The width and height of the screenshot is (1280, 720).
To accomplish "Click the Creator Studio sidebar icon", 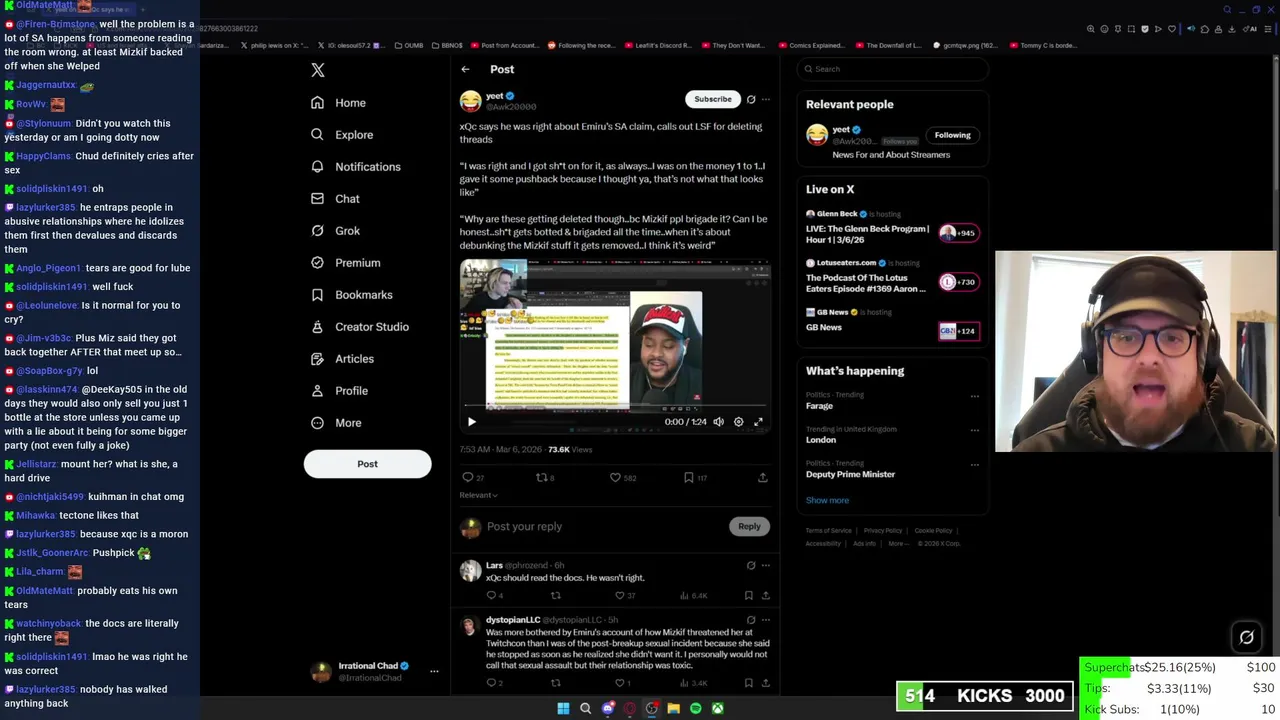I will [317, 327].
